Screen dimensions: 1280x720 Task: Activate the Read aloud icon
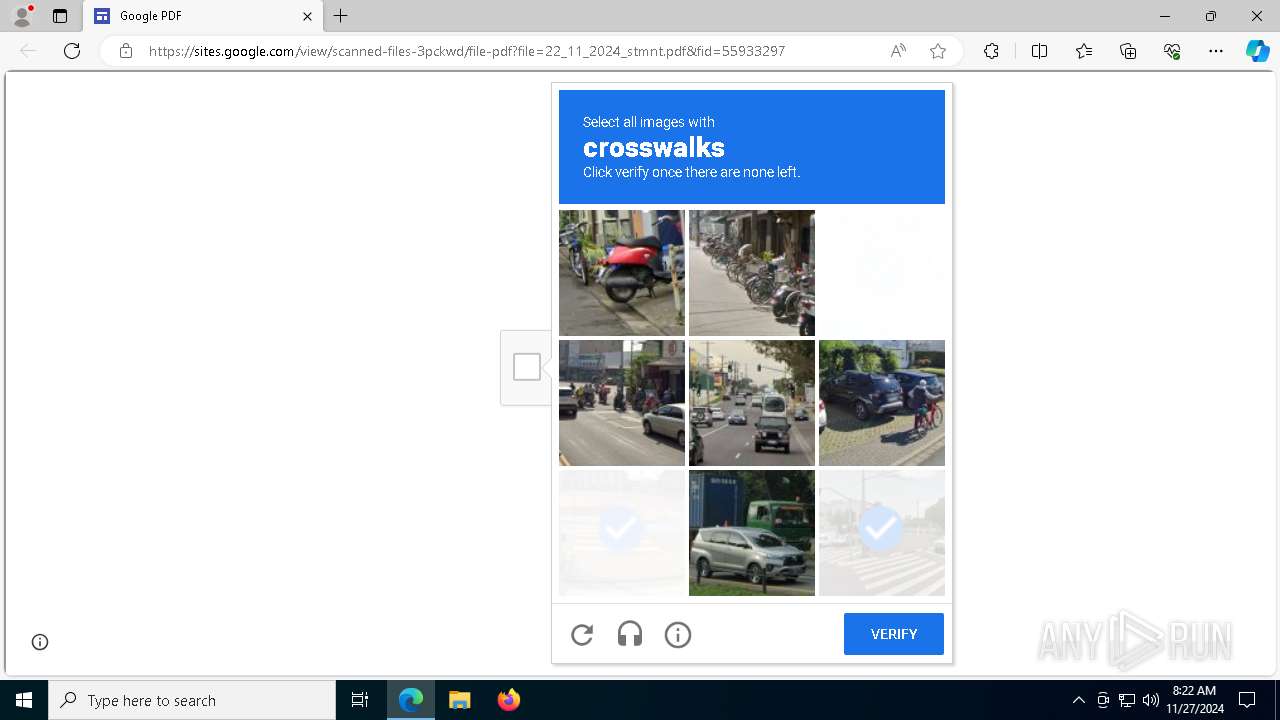898,51
